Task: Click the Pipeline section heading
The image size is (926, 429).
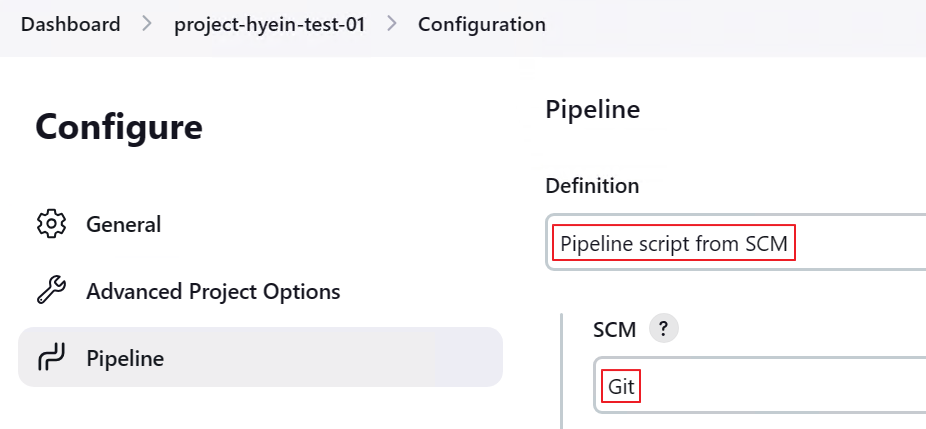Action: pos(592,109)
